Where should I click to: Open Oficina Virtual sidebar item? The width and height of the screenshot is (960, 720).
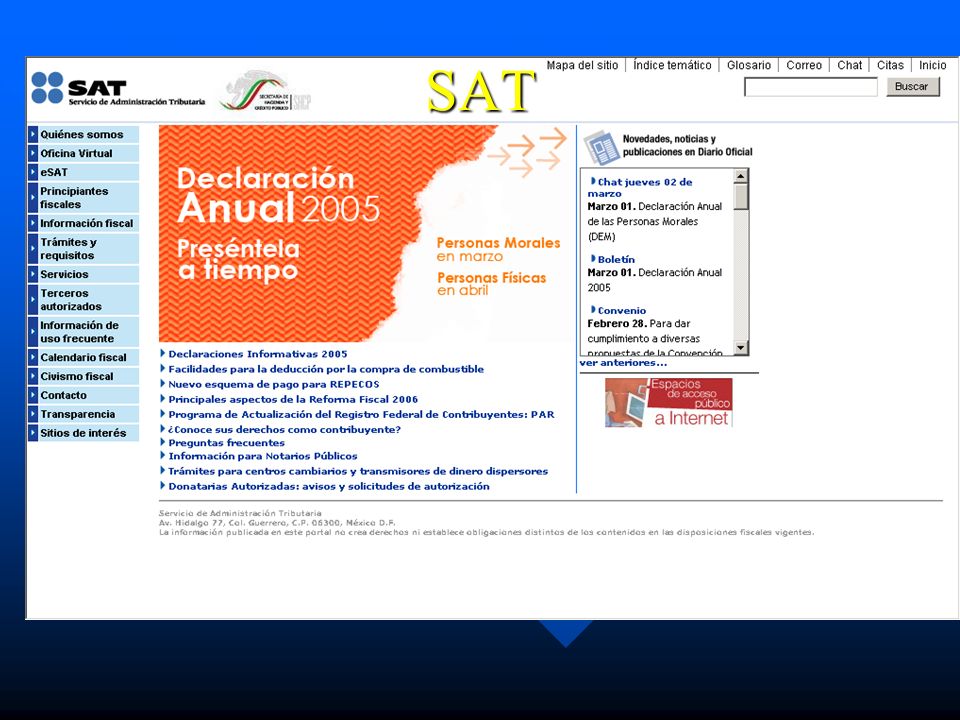[84, 153]
